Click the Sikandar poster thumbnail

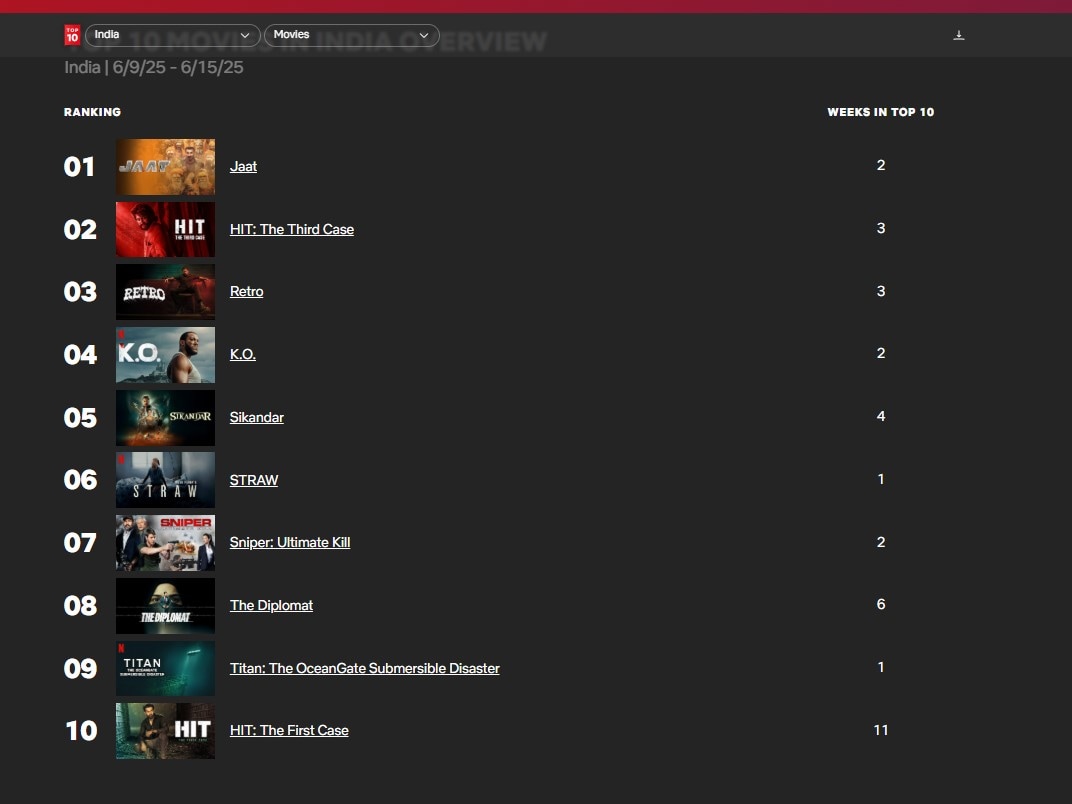pos(165,418)
